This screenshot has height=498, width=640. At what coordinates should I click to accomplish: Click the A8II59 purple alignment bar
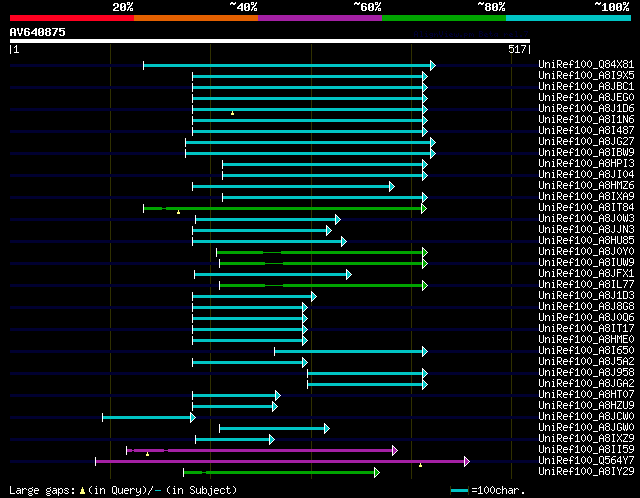click(260, 451)
